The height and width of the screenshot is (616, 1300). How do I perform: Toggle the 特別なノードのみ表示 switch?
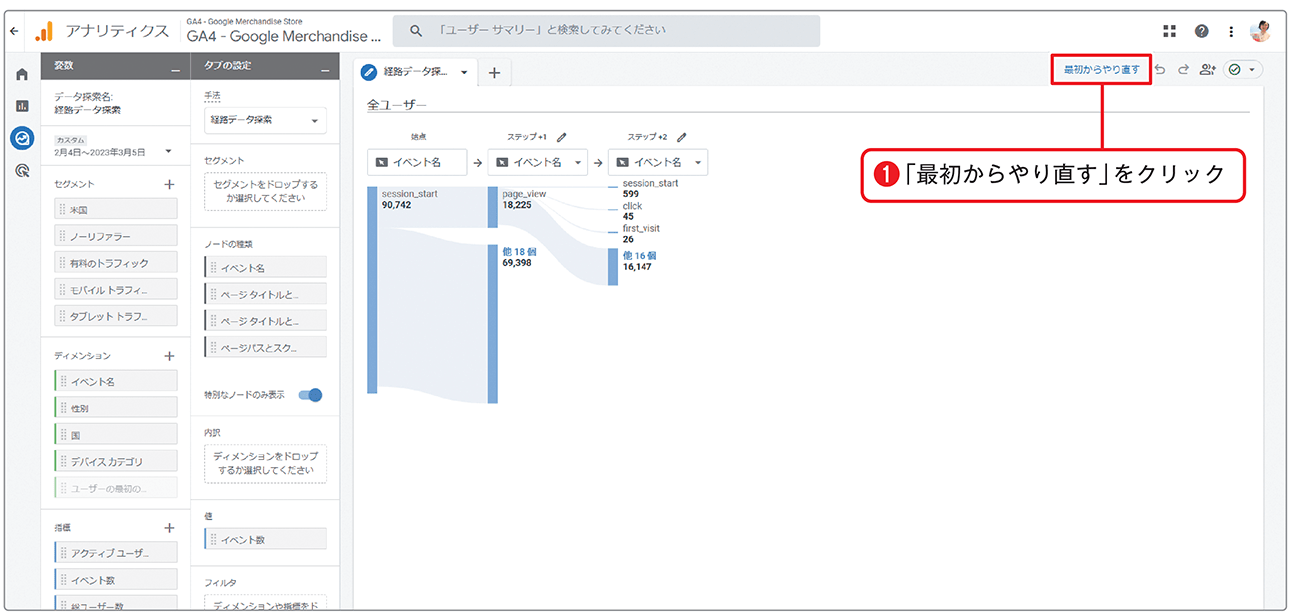coord(311,395)
